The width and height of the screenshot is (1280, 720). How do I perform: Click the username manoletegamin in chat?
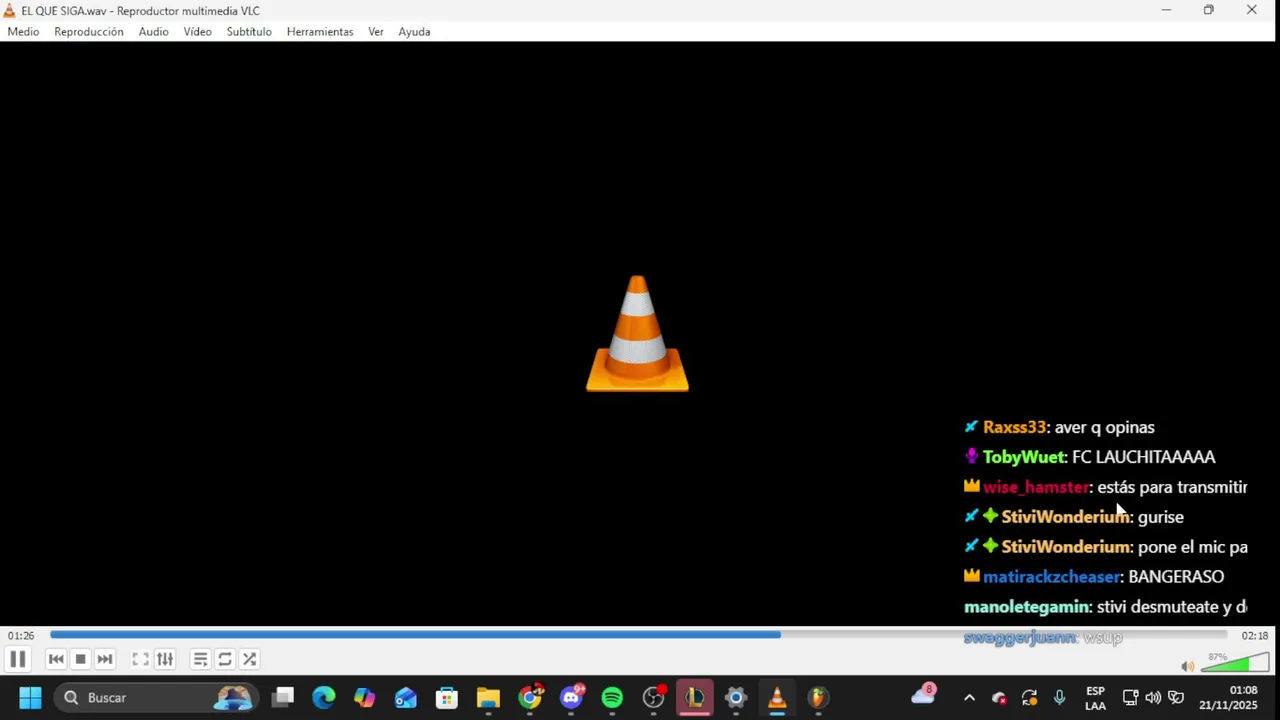click(1026, 607)
